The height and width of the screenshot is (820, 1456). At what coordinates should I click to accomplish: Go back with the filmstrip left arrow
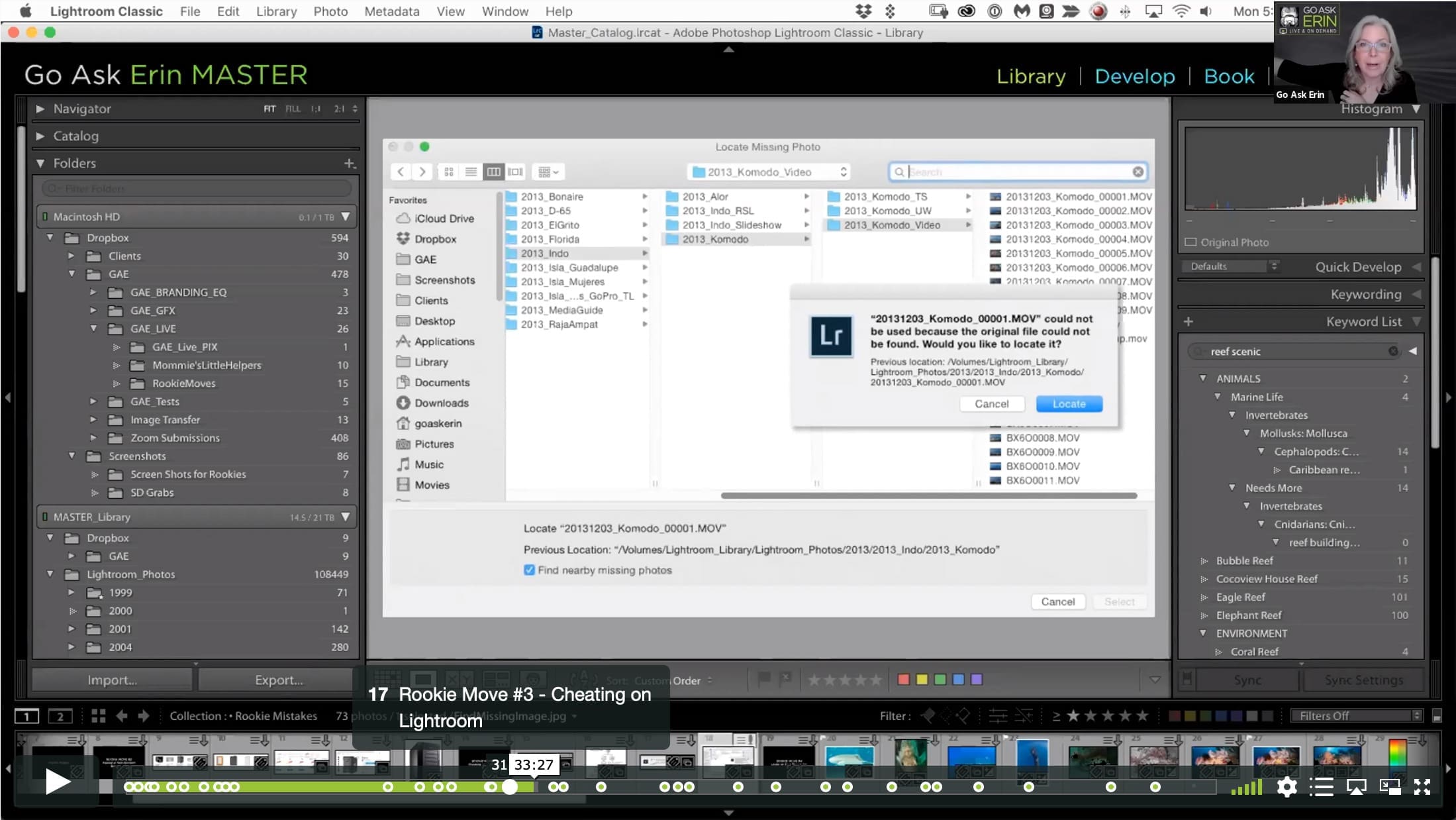click(122, 716)
